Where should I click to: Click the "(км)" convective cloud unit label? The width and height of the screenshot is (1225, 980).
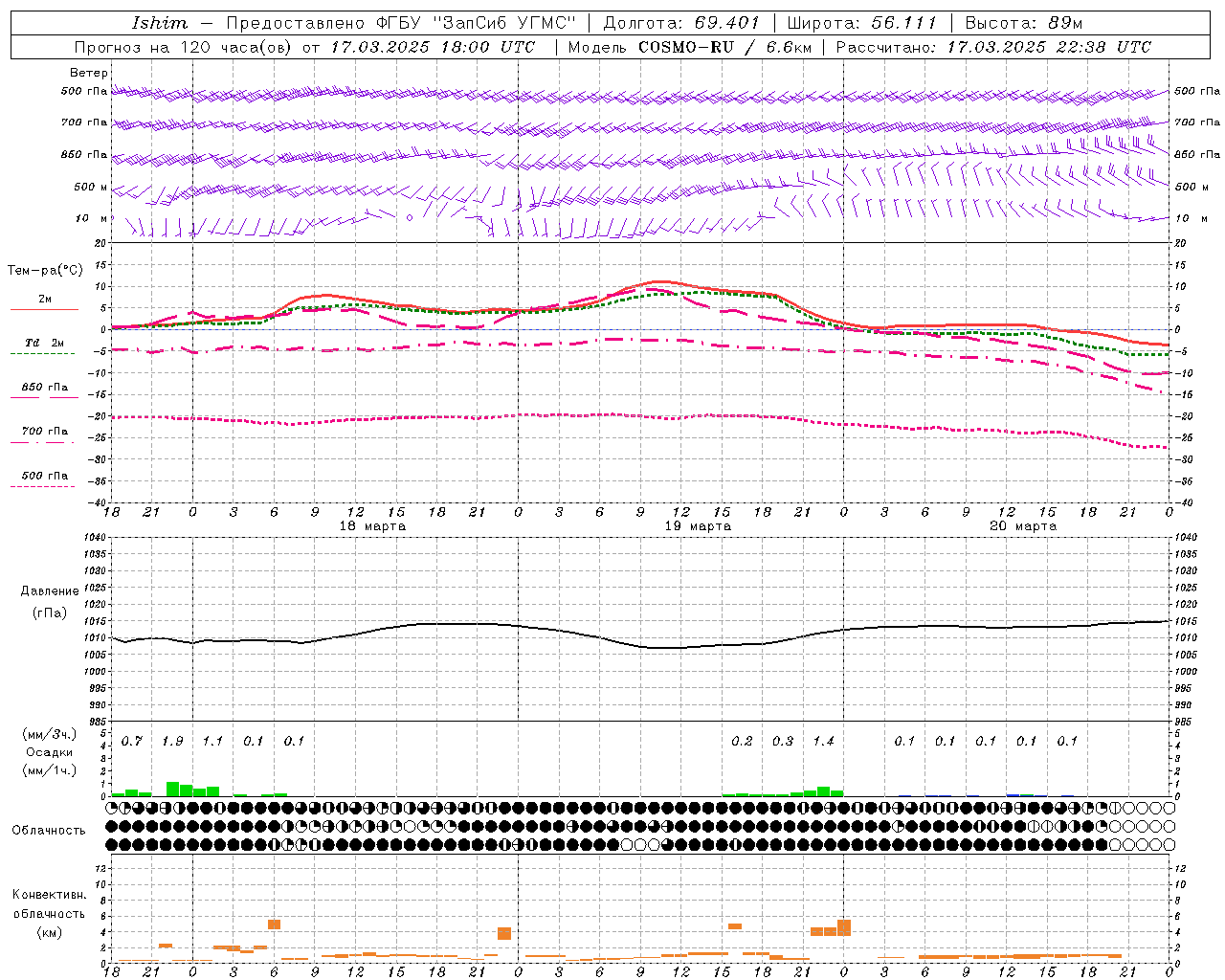[x=49, y=932]
